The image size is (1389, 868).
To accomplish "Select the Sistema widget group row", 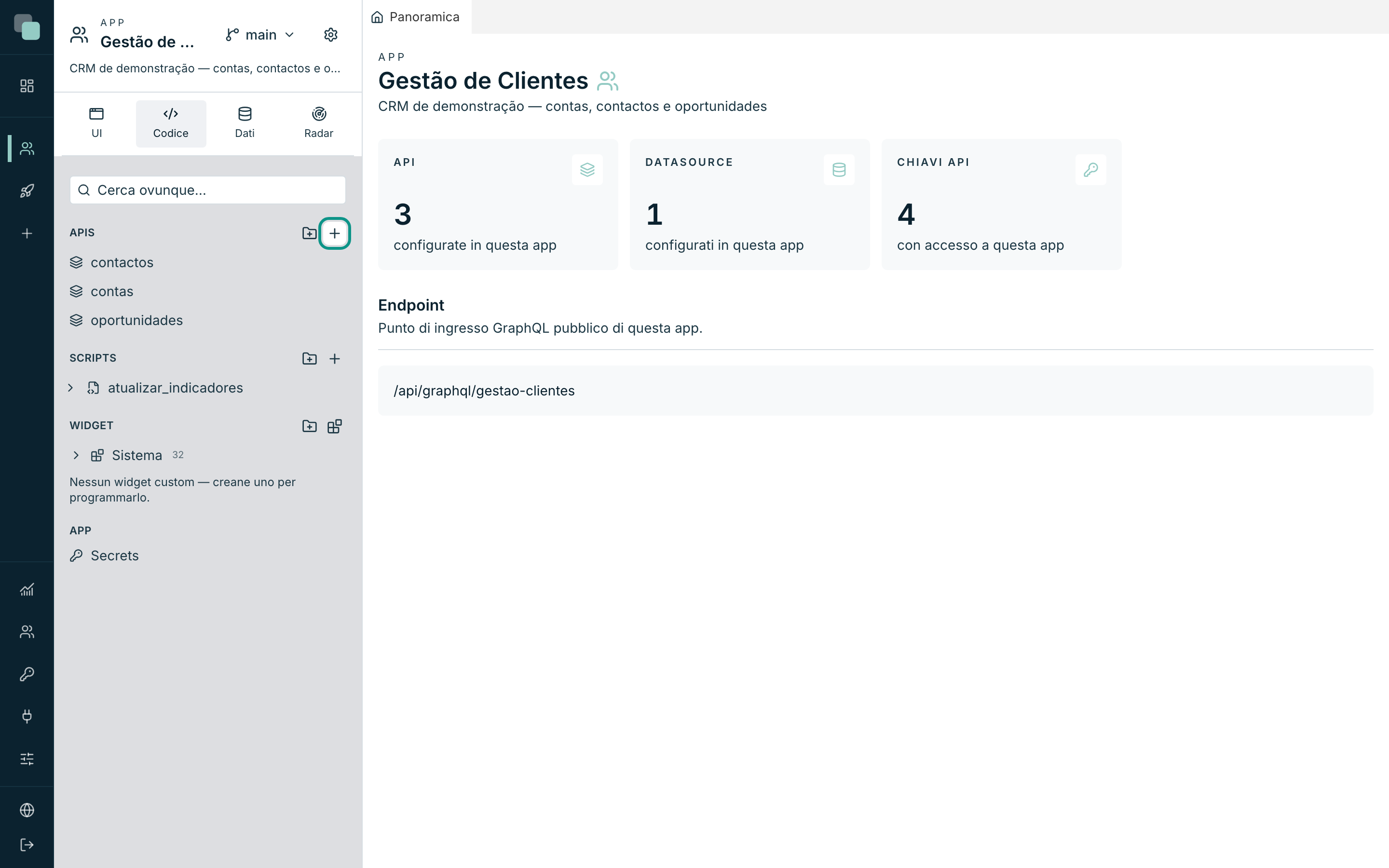I will [x=208, y=455].
